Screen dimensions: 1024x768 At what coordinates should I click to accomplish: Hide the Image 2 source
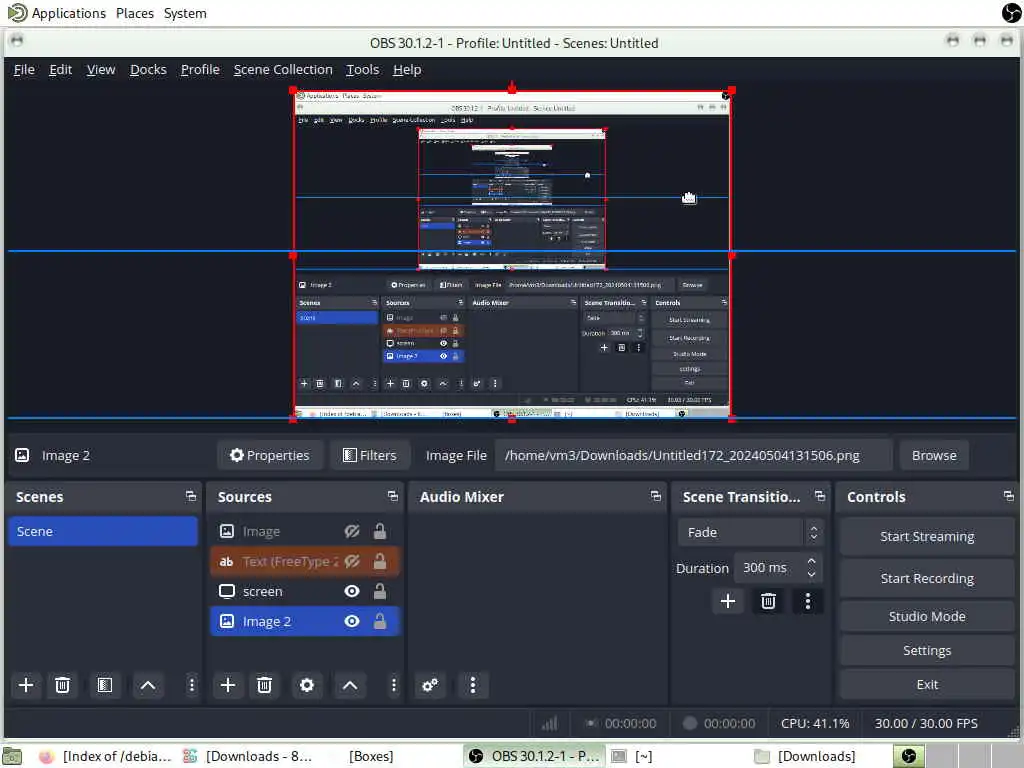352,621
